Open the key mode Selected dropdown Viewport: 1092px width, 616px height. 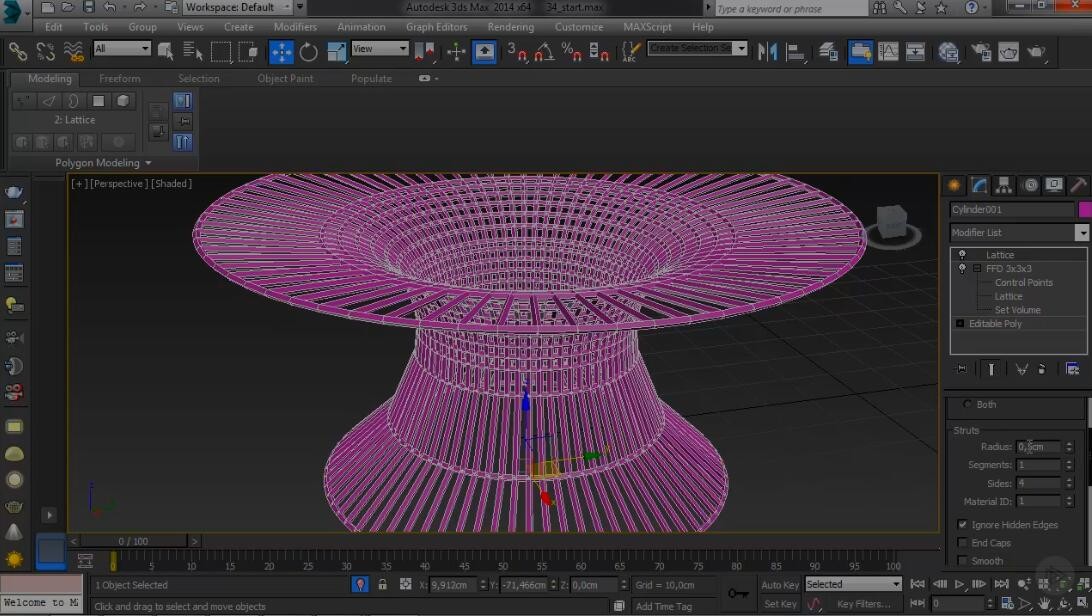853,584
